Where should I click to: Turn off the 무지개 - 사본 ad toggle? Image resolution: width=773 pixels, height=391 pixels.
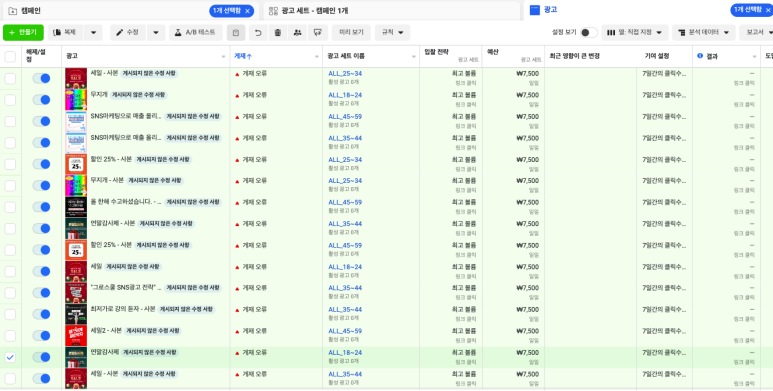pos(41,185)
